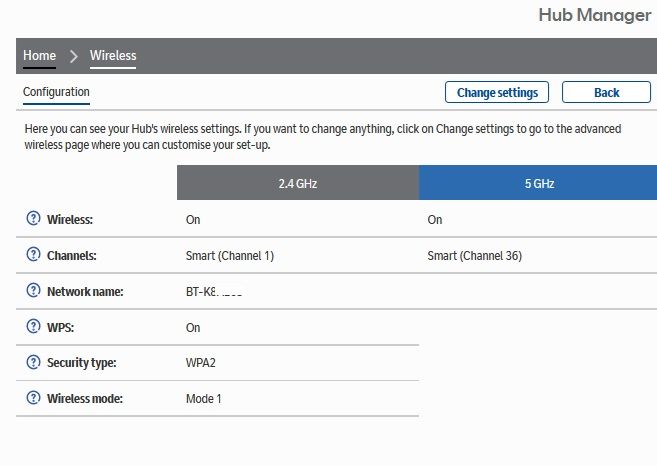Select the 2.4 GHz band header
657x466 pixels.
(298, 183)
